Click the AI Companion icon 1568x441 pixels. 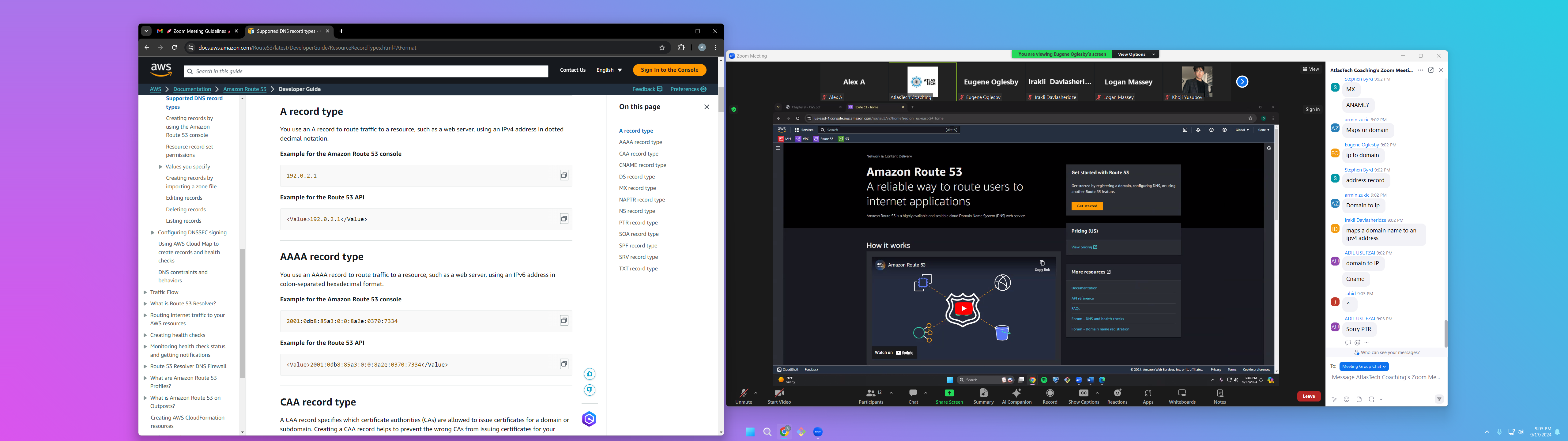(x=1016, y=395)
